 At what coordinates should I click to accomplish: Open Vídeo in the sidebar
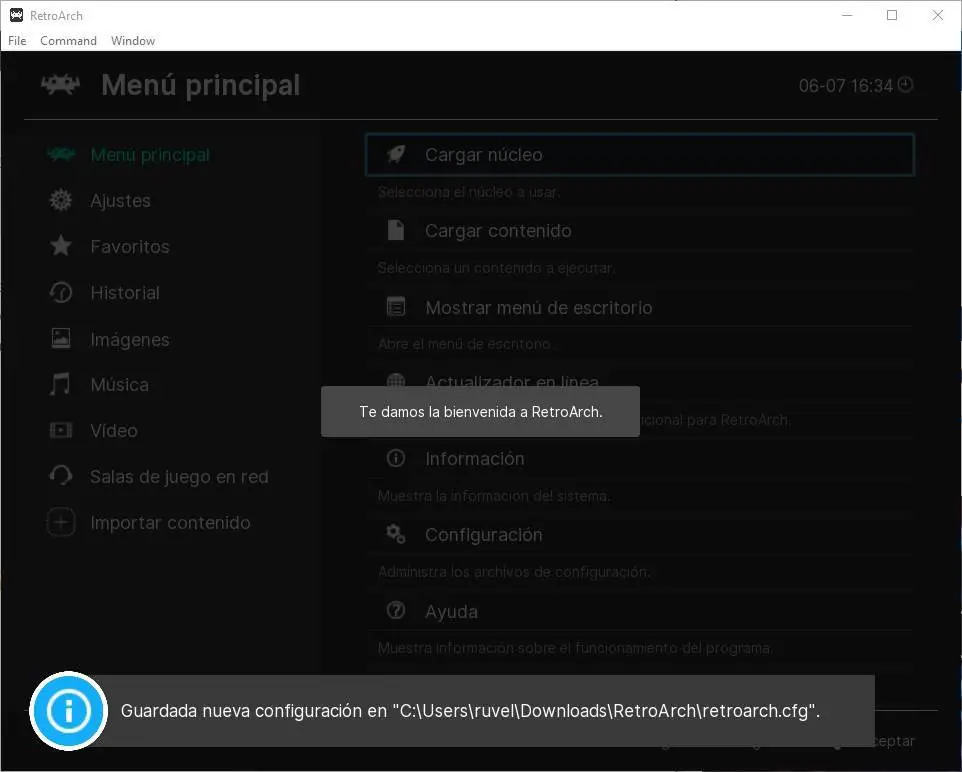(x=114, y=431)
